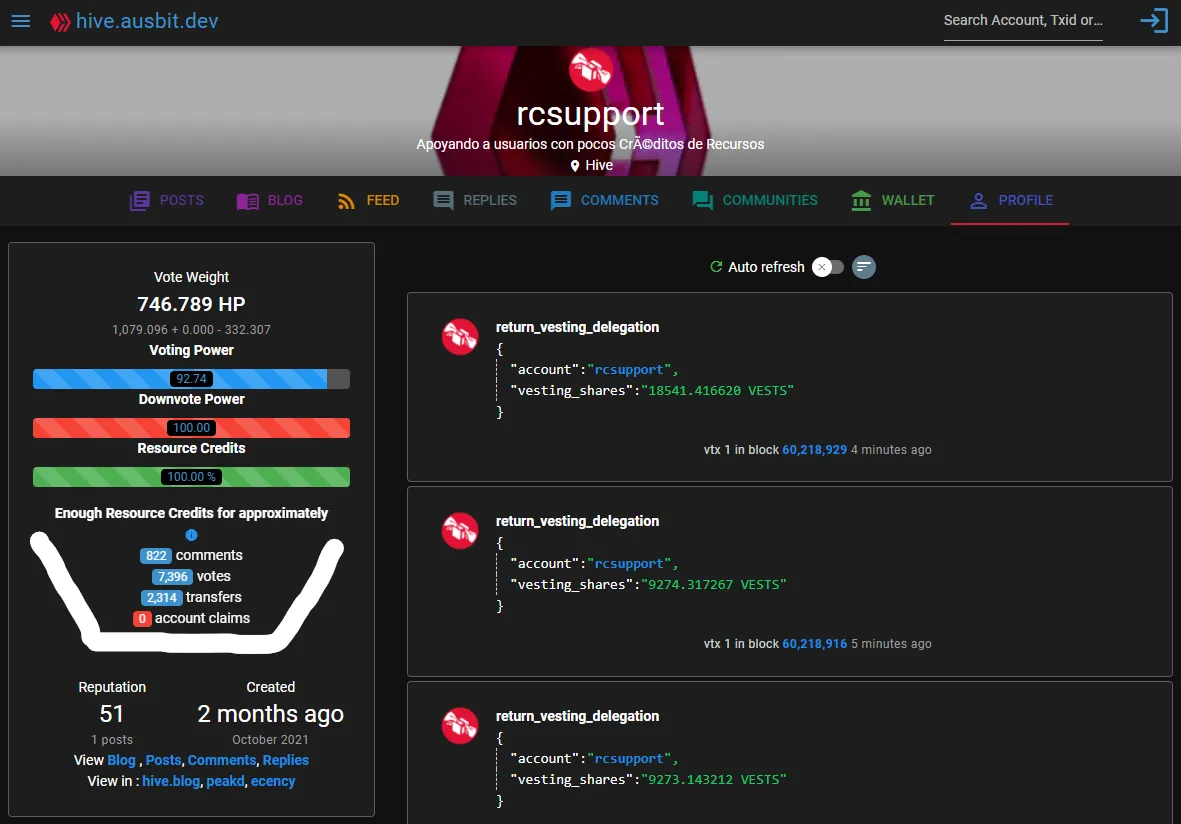View the profile in peakd

click(x=225, y=781)
